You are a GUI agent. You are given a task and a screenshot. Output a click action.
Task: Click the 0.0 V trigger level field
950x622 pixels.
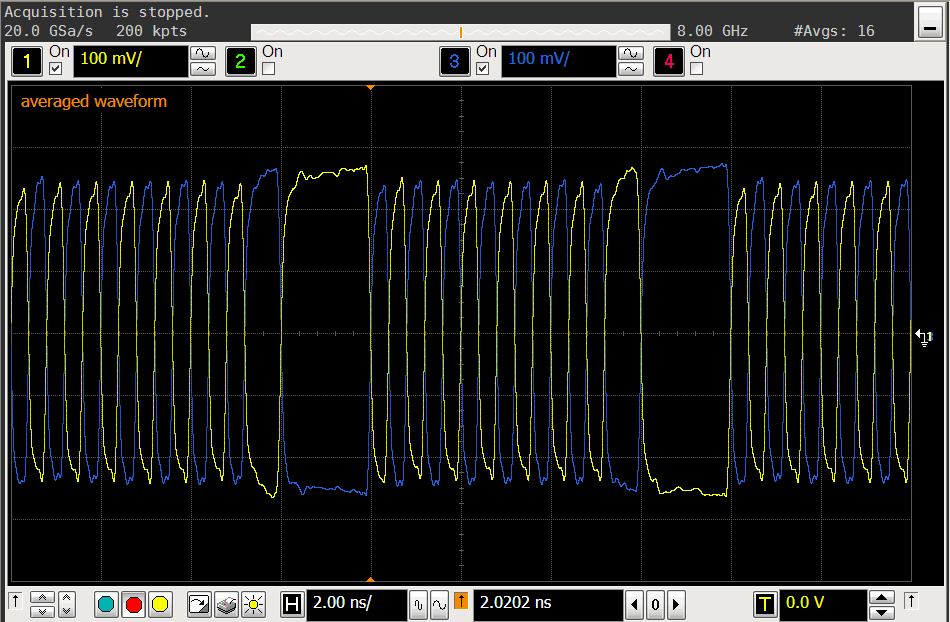[821, 604]
